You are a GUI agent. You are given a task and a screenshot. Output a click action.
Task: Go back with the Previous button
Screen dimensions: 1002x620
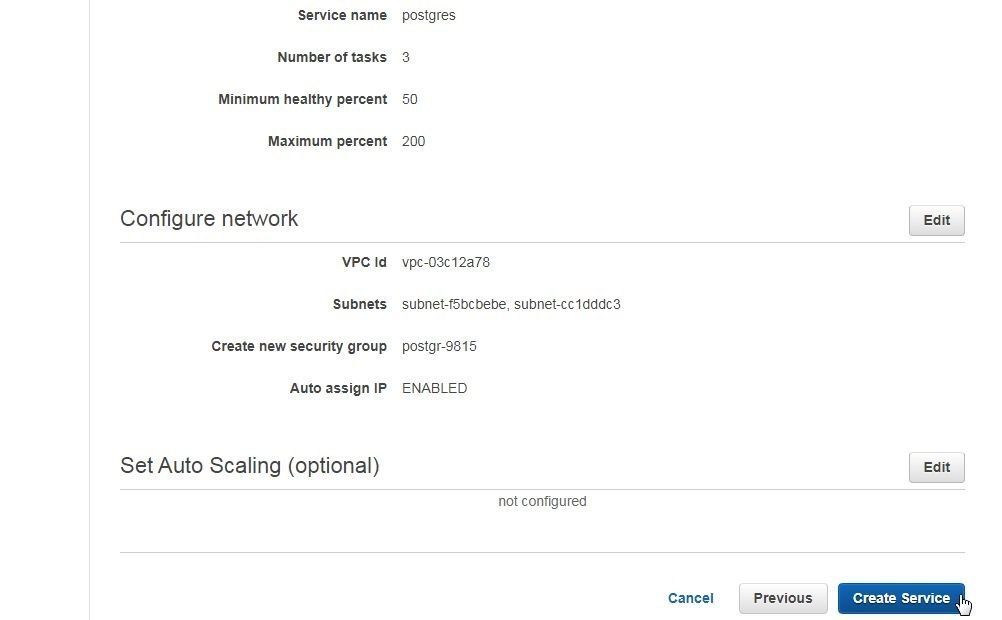[x=783, y=598]
